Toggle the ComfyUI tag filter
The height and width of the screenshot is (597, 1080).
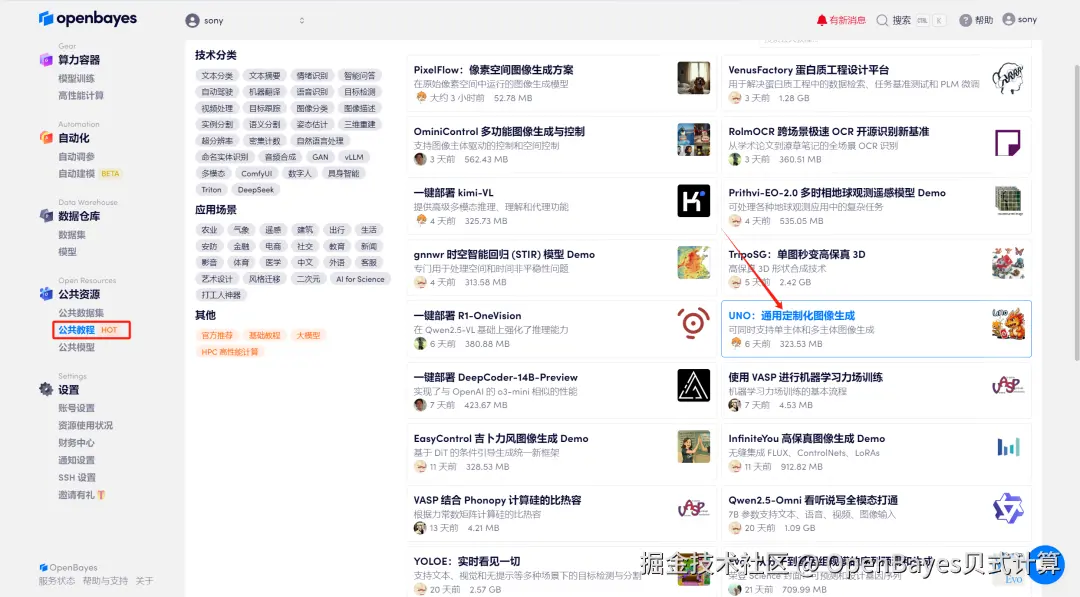256,174
